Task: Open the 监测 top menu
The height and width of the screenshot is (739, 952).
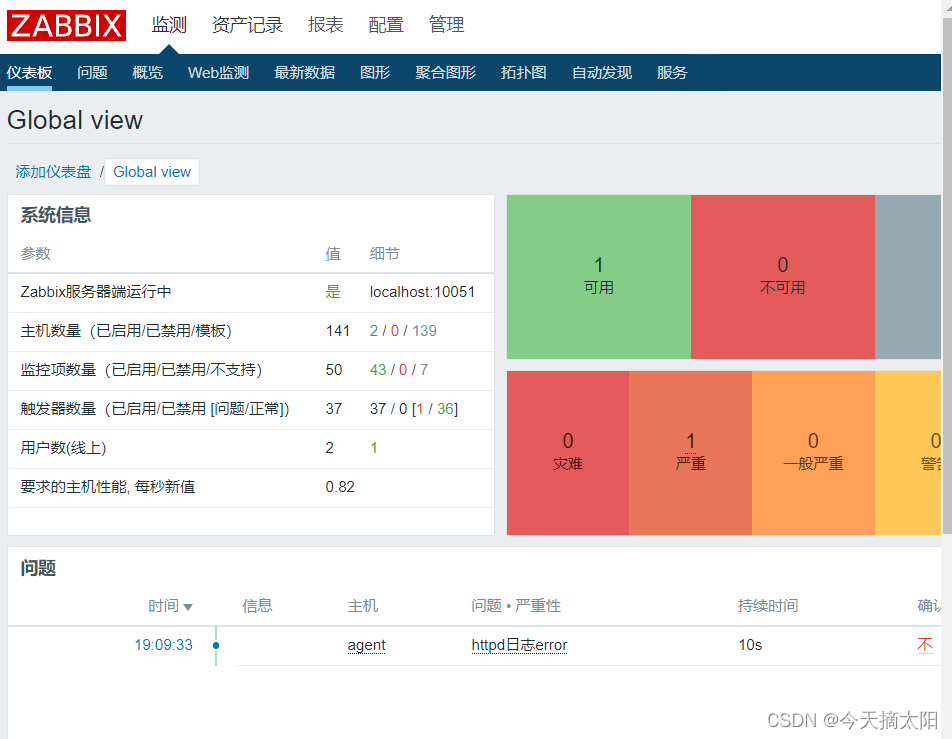Action: pyautogui.click(x=169, y=25)
